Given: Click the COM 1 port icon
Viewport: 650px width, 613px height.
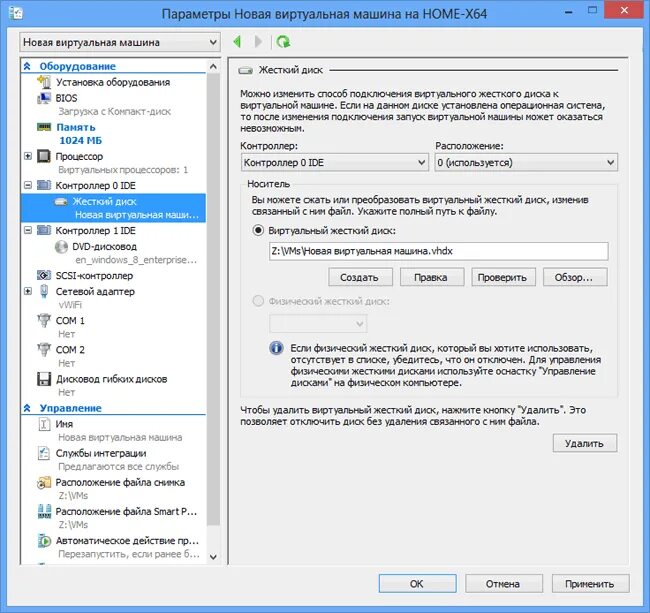Looking at the screenshot, I should pos(44,320).
